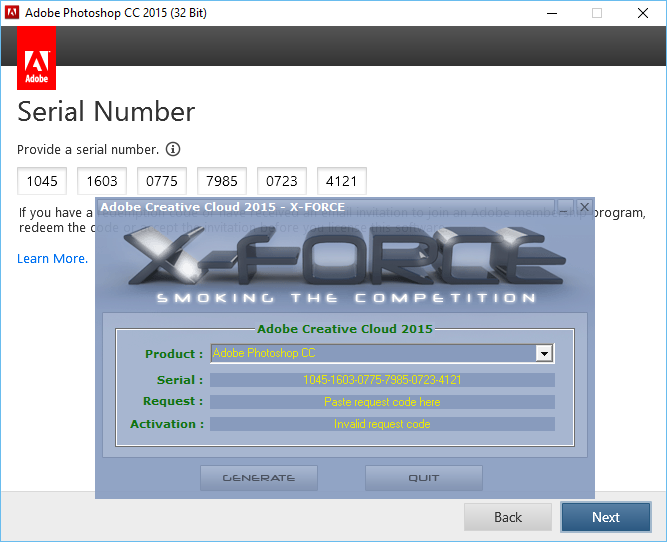Click the Next button
The width and height of the screenshot is (667, 542).
[x=606, y=517]
